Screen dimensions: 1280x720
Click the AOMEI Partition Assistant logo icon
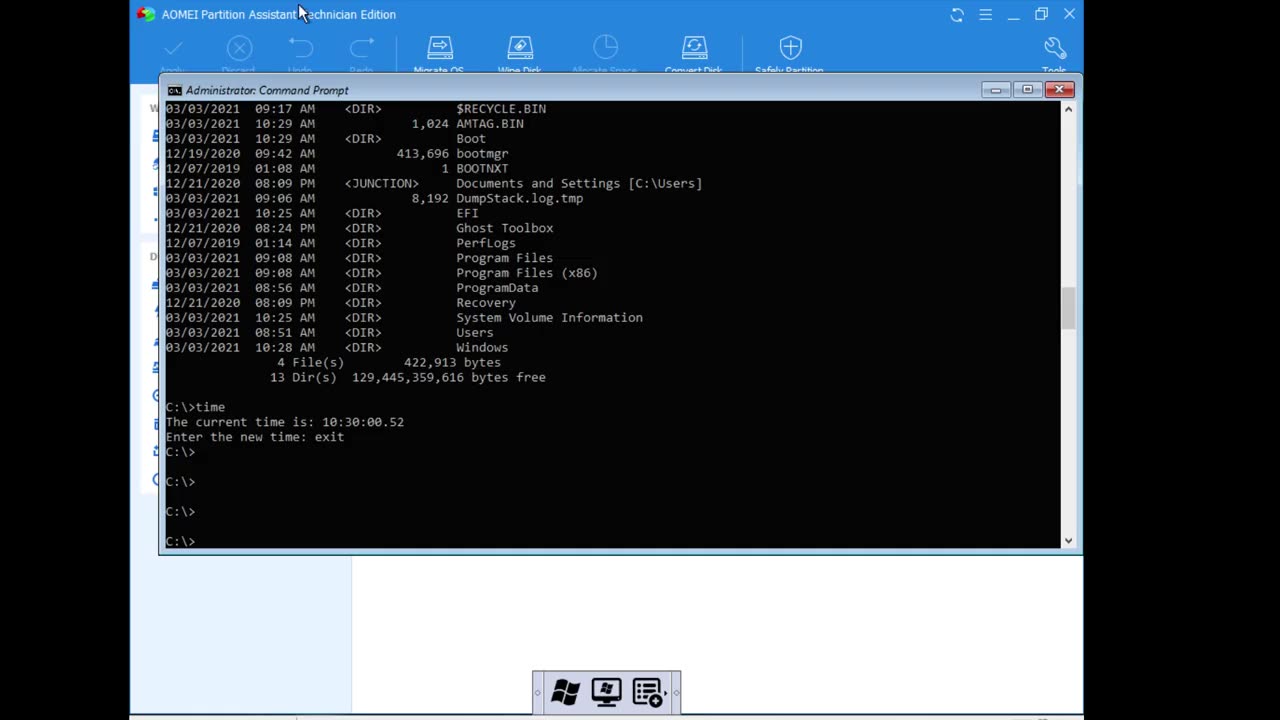146,14
